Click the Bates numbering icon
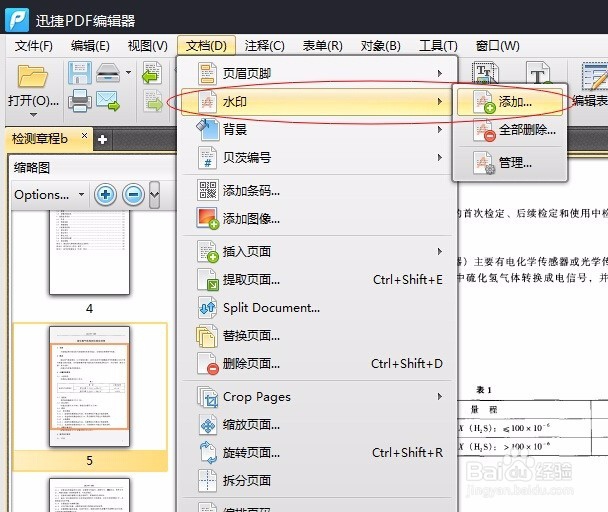The width and height of the screenshot is (608, 512). [207, 157]
